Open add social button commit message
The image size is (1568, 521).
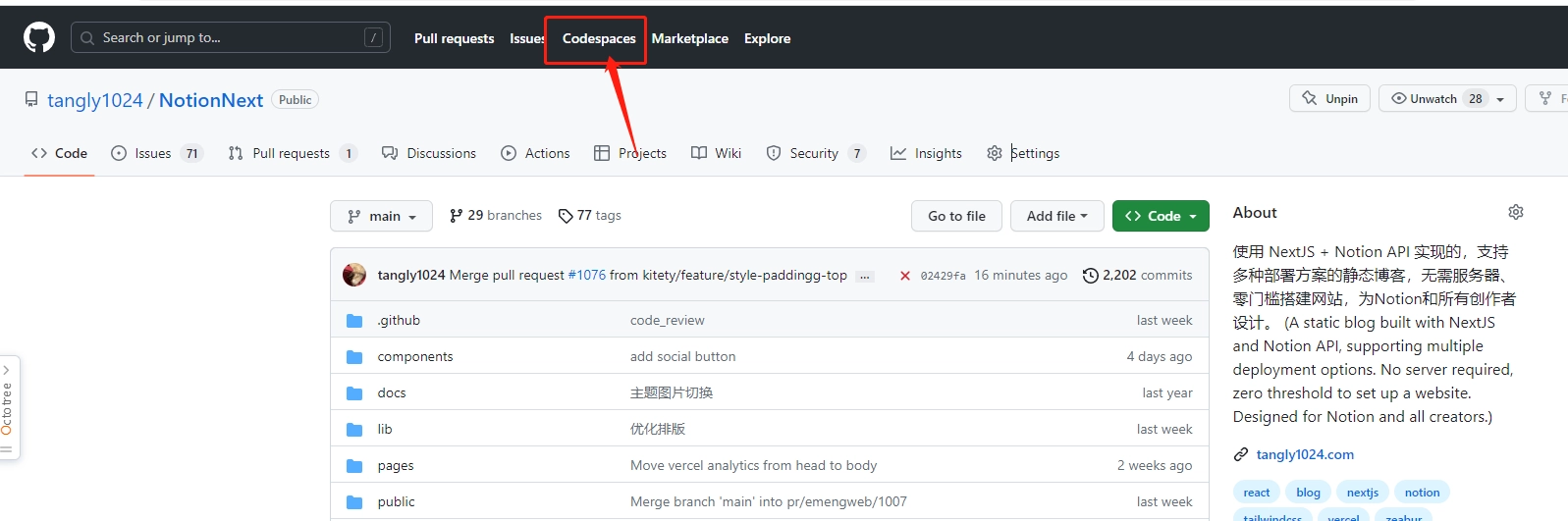[x=683, y=356]
